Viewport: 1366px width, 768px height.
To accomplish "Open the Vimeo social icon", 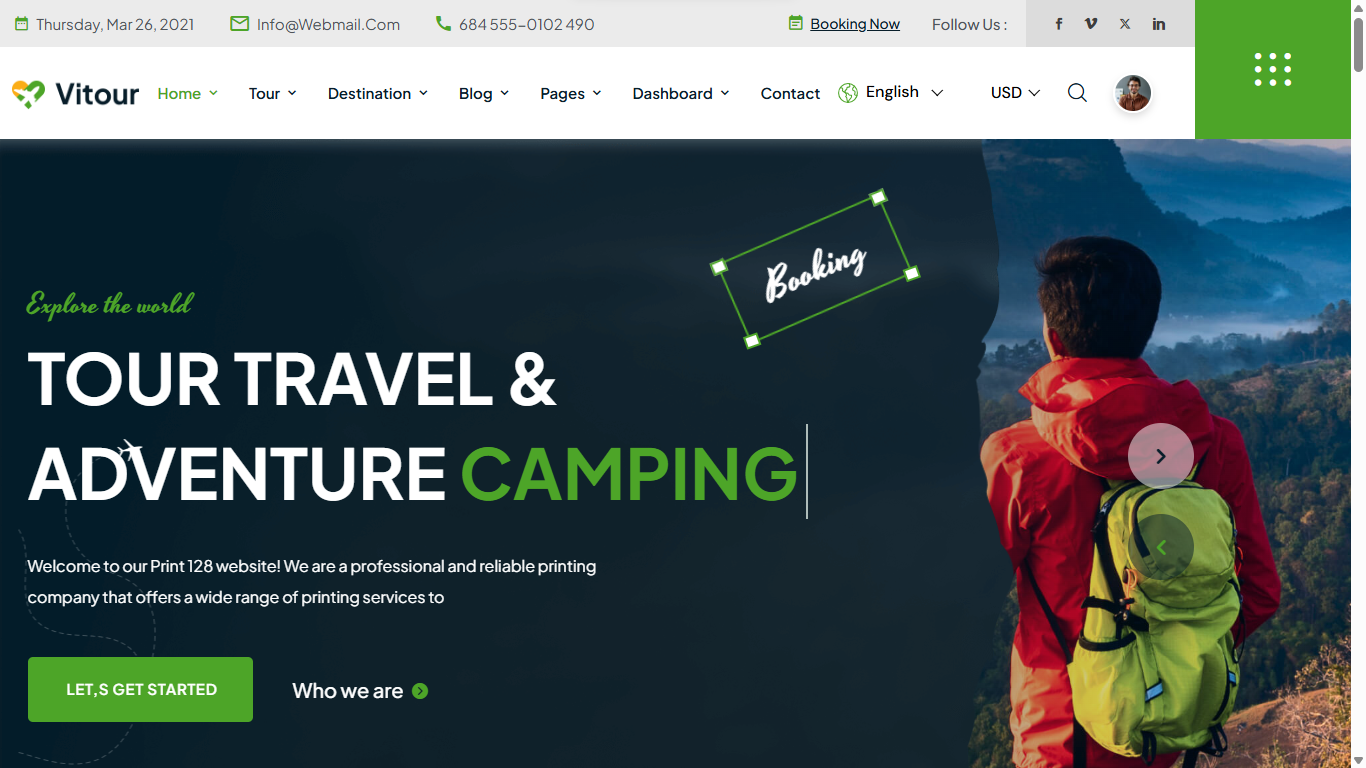I will click(x=1091, y=24).
